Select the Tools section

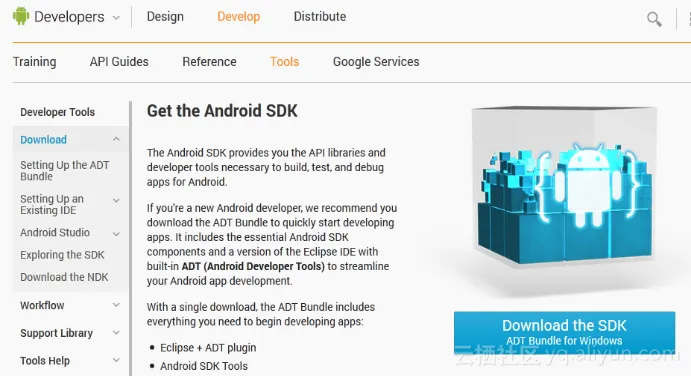point(285,62)
